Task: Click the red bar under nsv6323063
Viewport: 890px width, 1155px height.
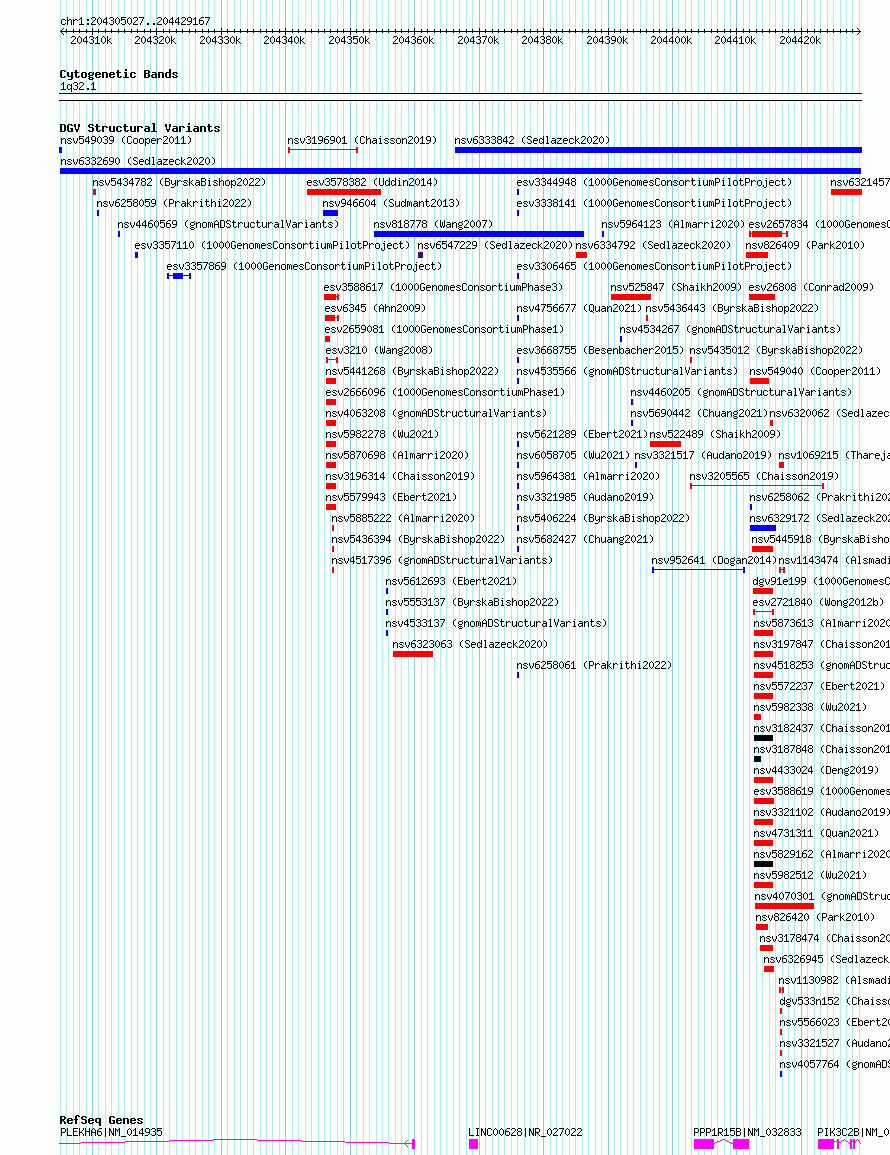Action: (x=413, y=654)
